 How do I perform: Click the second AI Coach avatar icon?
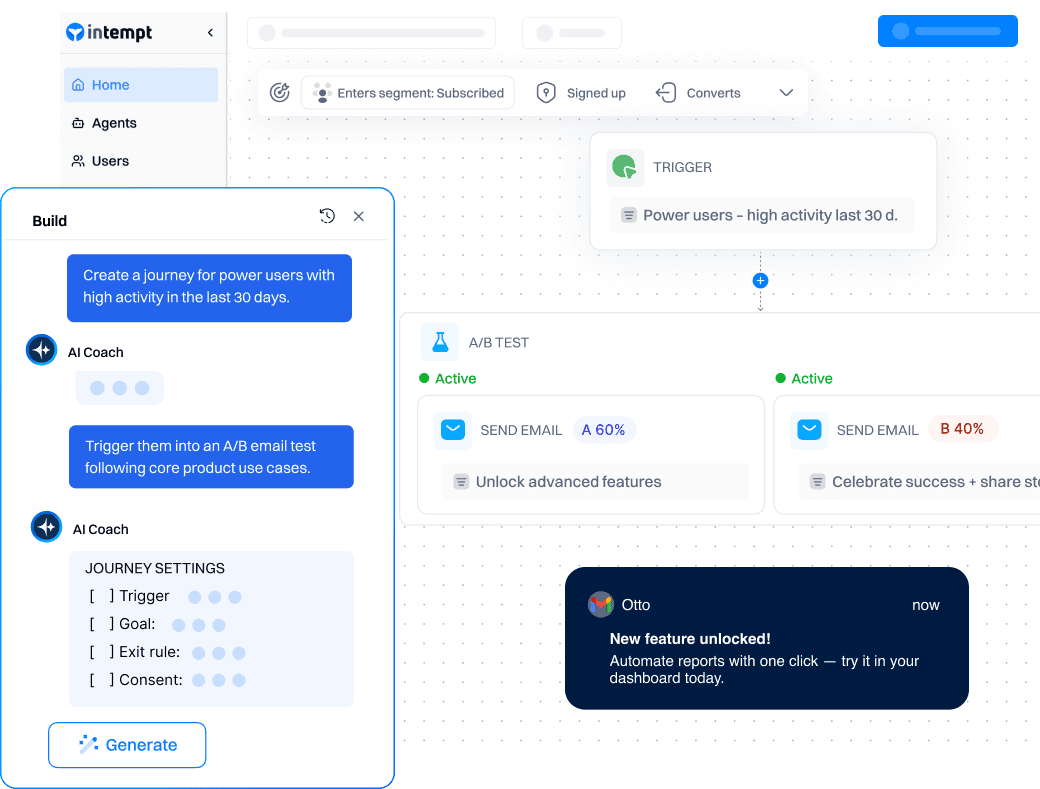coord(46,527)
